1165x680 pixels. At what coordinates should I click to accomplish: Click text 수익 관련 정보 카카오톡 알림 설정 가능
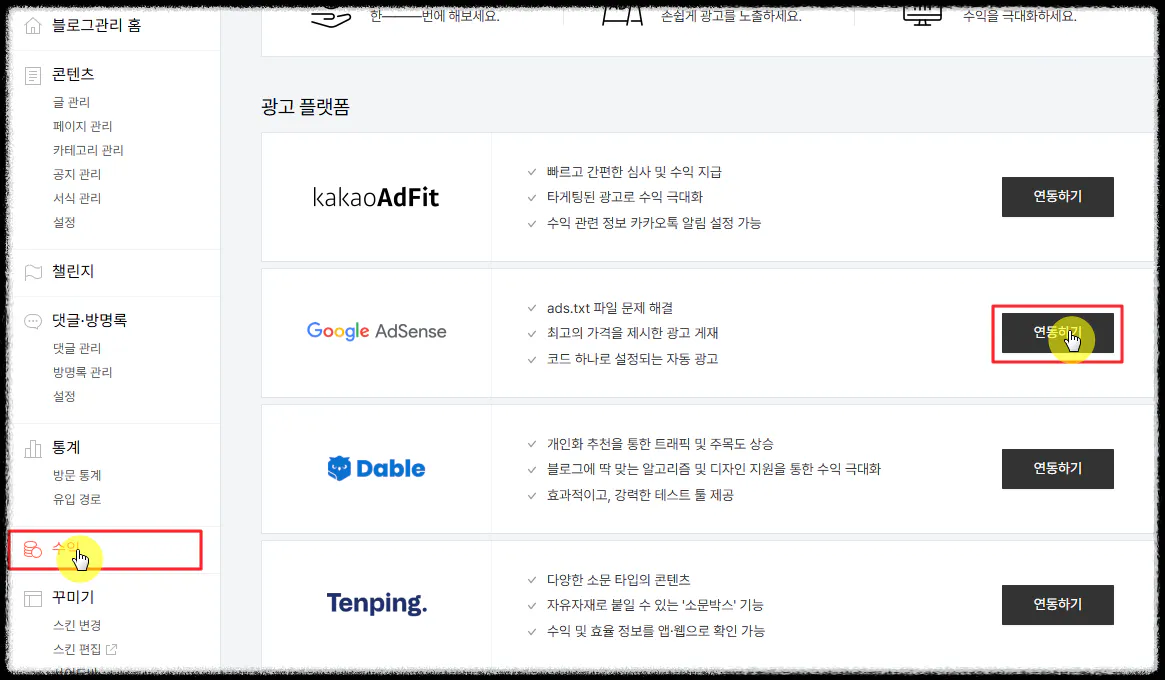(654, 223)
